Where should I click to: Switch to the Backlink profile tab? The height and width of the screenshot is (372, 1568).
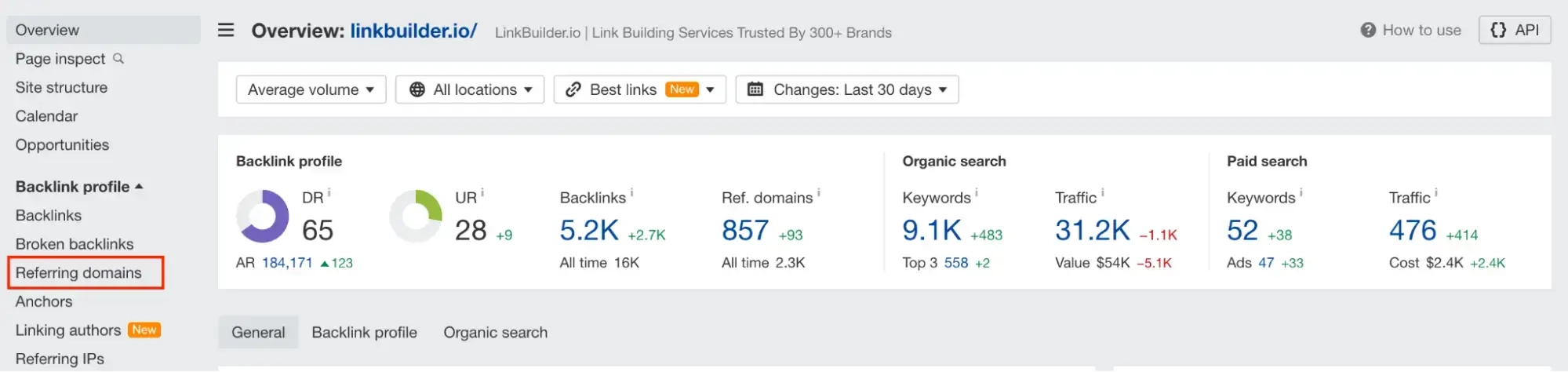(x=364, y=333)
